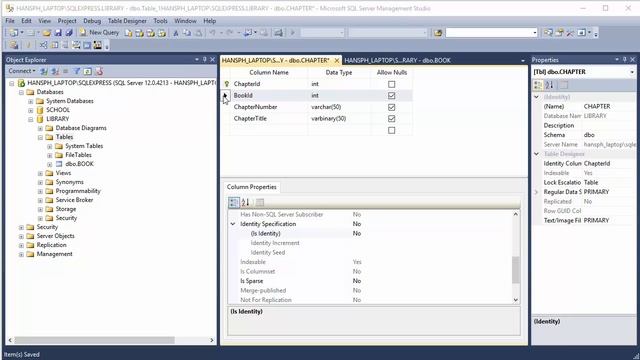Click the Column Properties scroll down arrow
This screenshot has width=640, height=360.
click(516, 300)
